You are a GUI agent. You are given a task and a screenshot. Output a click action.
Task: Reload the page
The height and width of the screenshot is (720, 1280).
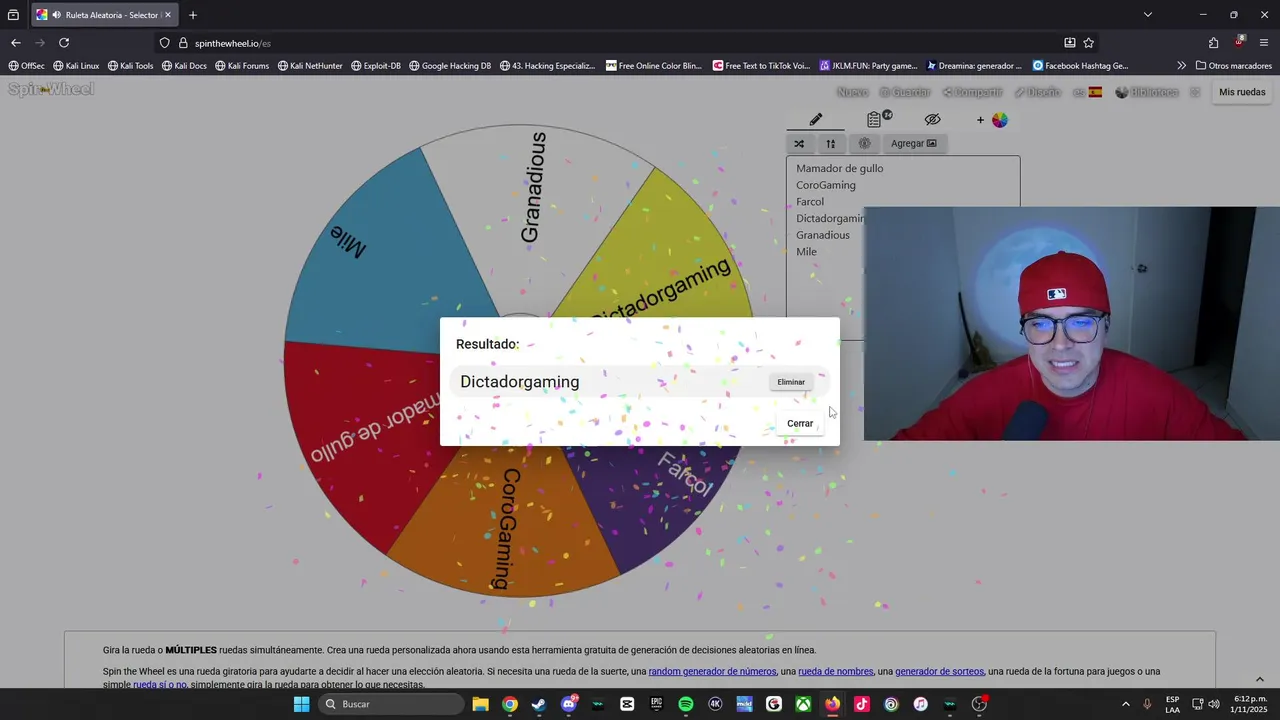pos(64,43)
